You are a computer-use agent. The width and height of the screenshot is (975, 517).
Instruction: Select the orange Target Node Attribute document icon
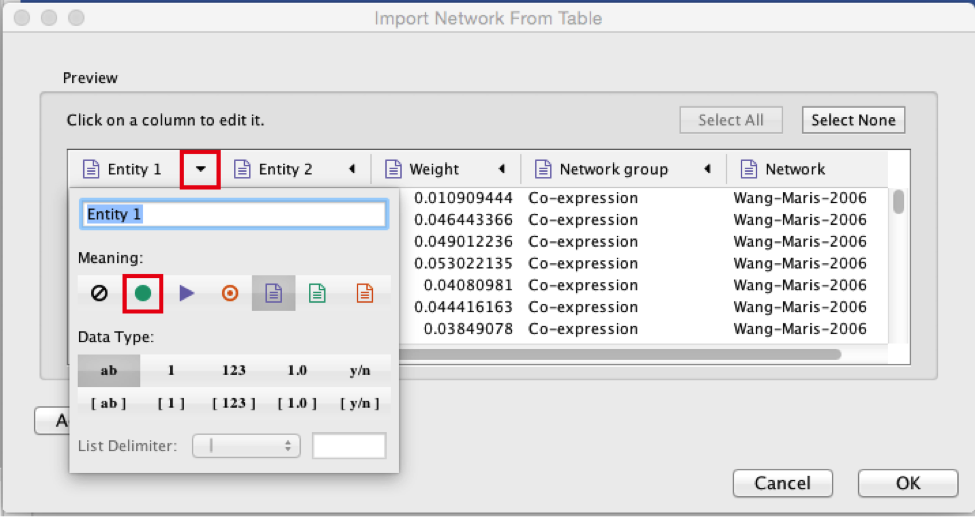365,293
